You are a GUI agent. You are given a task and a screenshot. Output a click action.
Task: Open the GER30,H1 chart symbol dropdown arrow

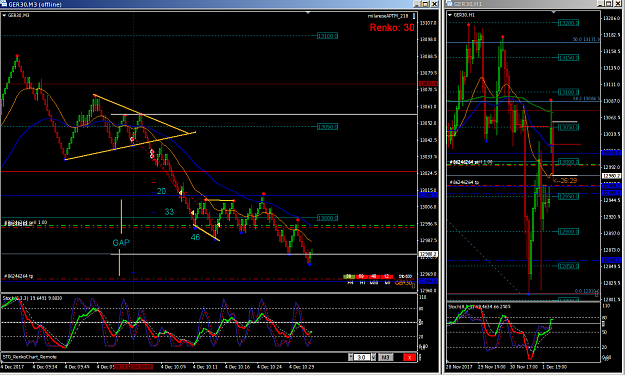(x=450, y=15)
